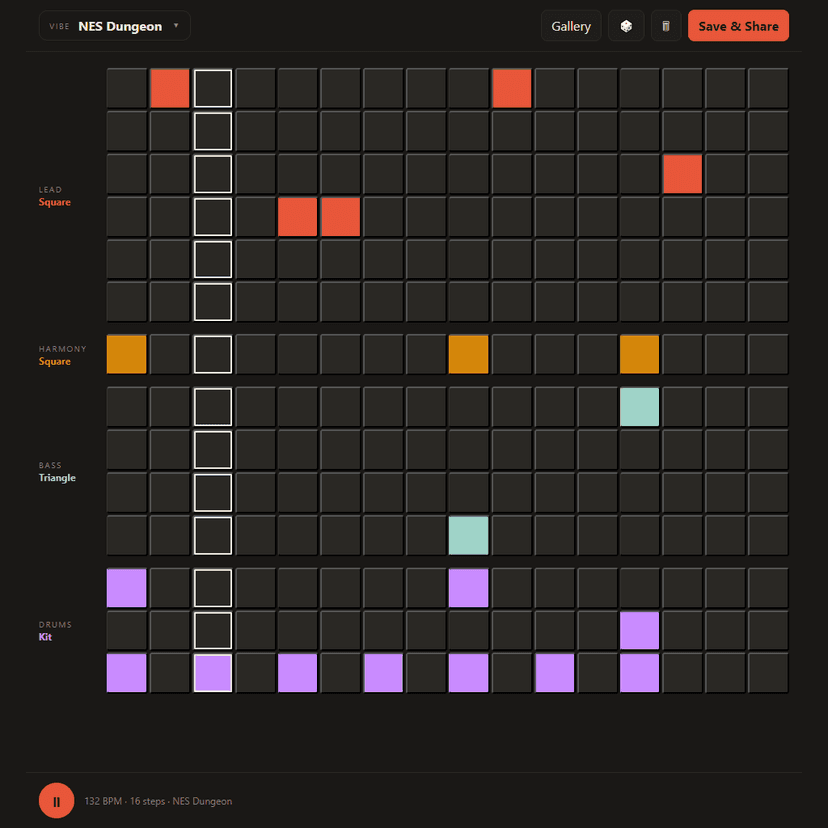The height and width of the screenshot is (828, 828).
Task: Click the Bass Triangle instrument label
Action: click(57, 478)
